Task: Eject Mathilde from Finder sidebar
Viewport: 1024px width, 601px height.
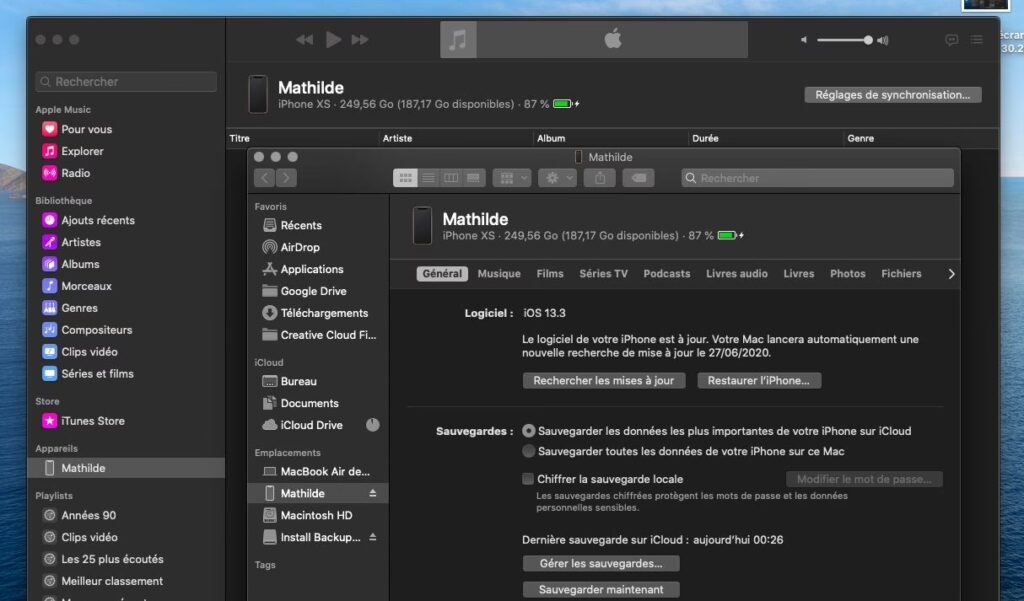Action: click(373, 494)
